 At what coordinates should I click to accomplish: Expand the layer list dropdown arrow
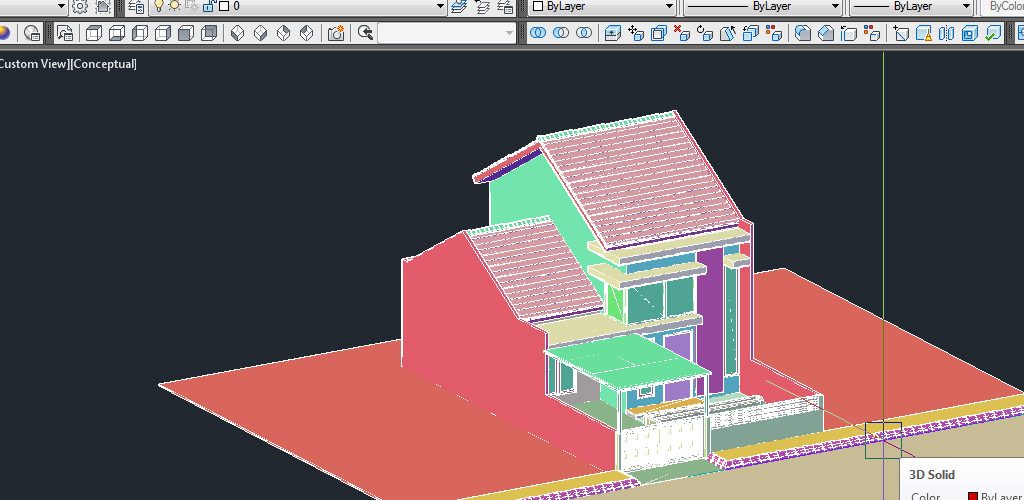click(441, 7)
